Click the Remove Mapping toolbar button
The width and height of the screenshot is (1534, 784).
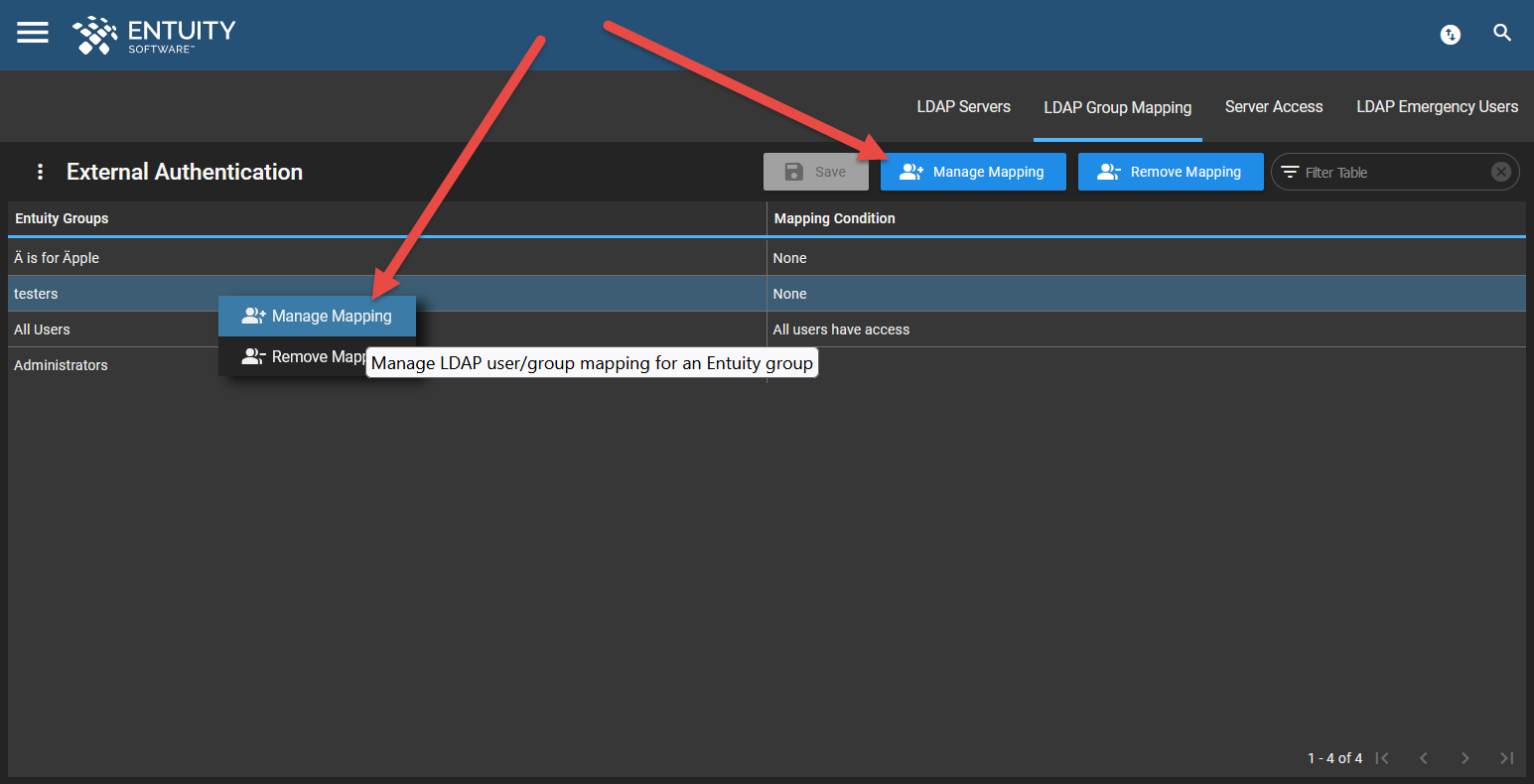click(1170, 172)
